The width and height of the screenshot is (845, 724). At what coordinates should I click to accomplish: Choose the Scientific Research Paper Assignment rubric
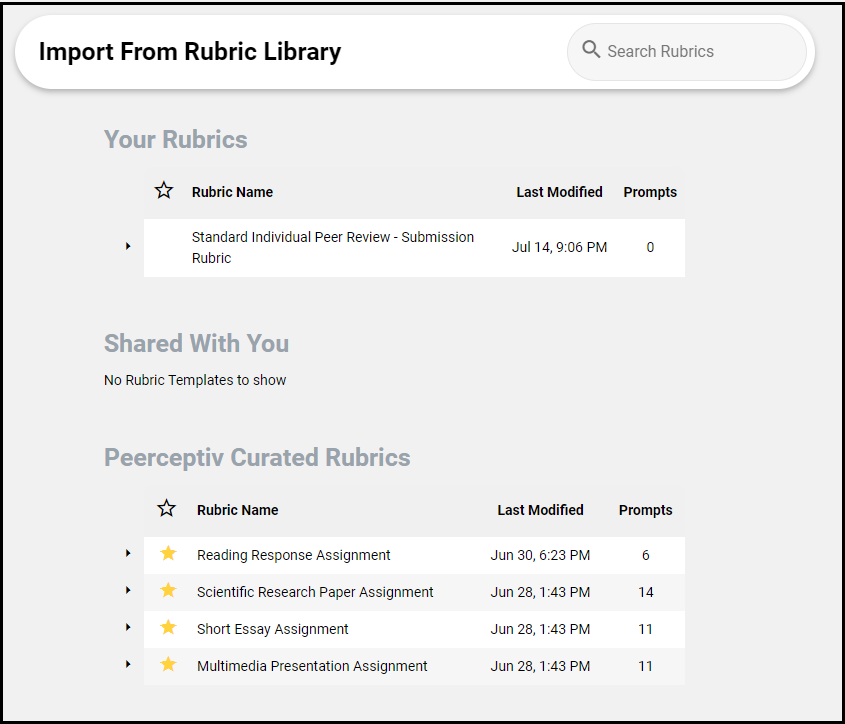pos(315,592)
